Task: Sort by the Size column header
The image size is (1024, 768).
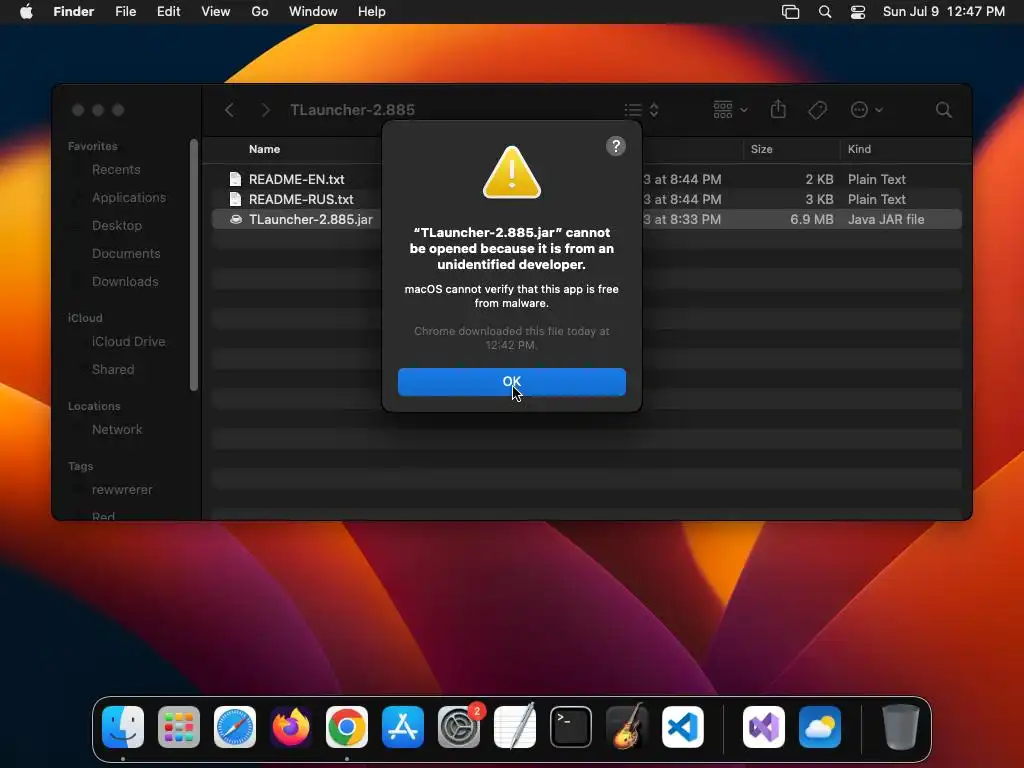Action: pyautogui.click(x=761, y=149)
